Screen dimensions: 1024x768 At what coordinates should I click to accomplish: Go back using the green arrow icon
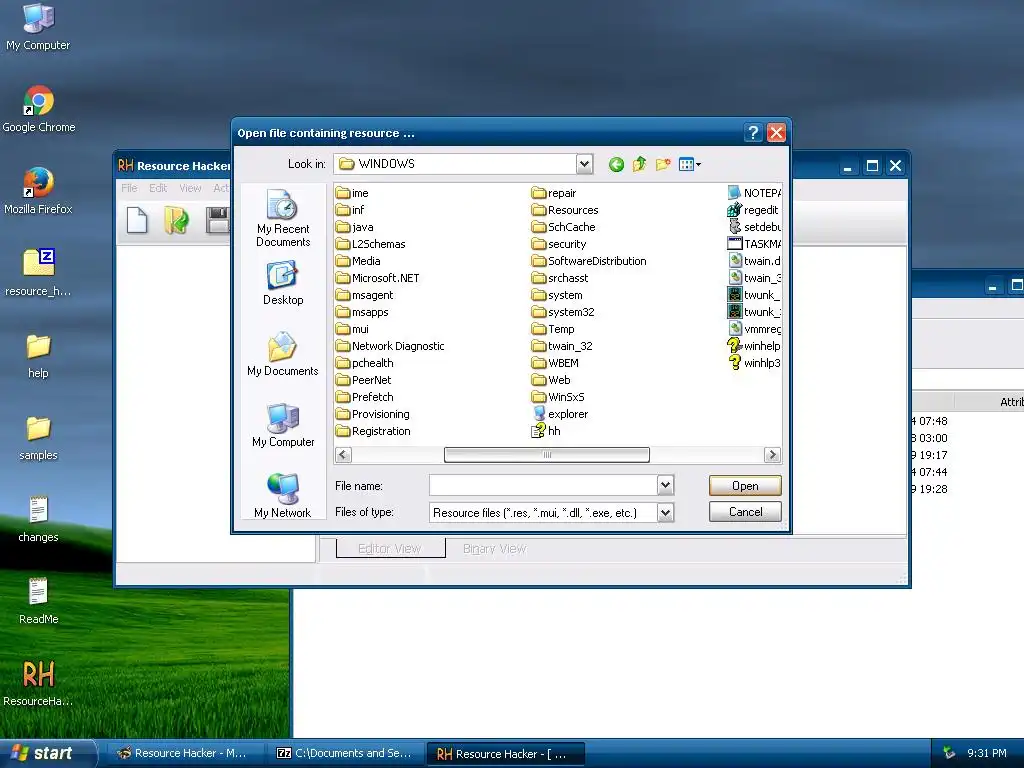[x=616, y=165]
